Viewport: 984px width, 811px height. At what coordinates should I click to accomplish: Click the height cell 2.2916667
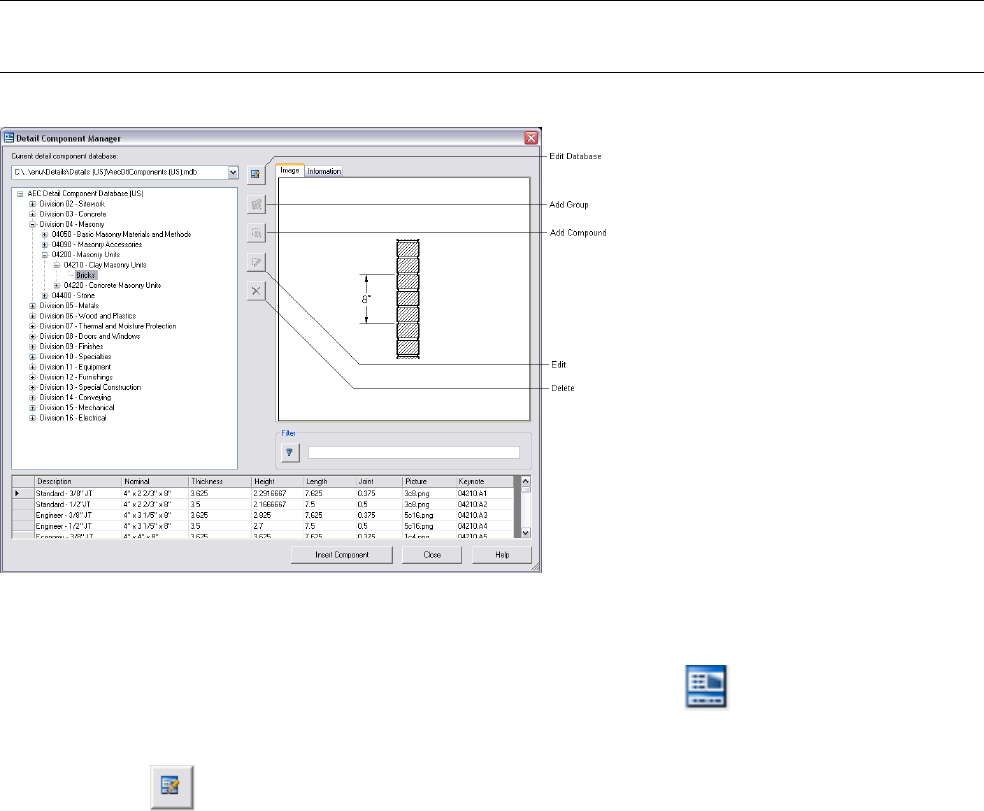pyautogui.click(x=277, y=493)
